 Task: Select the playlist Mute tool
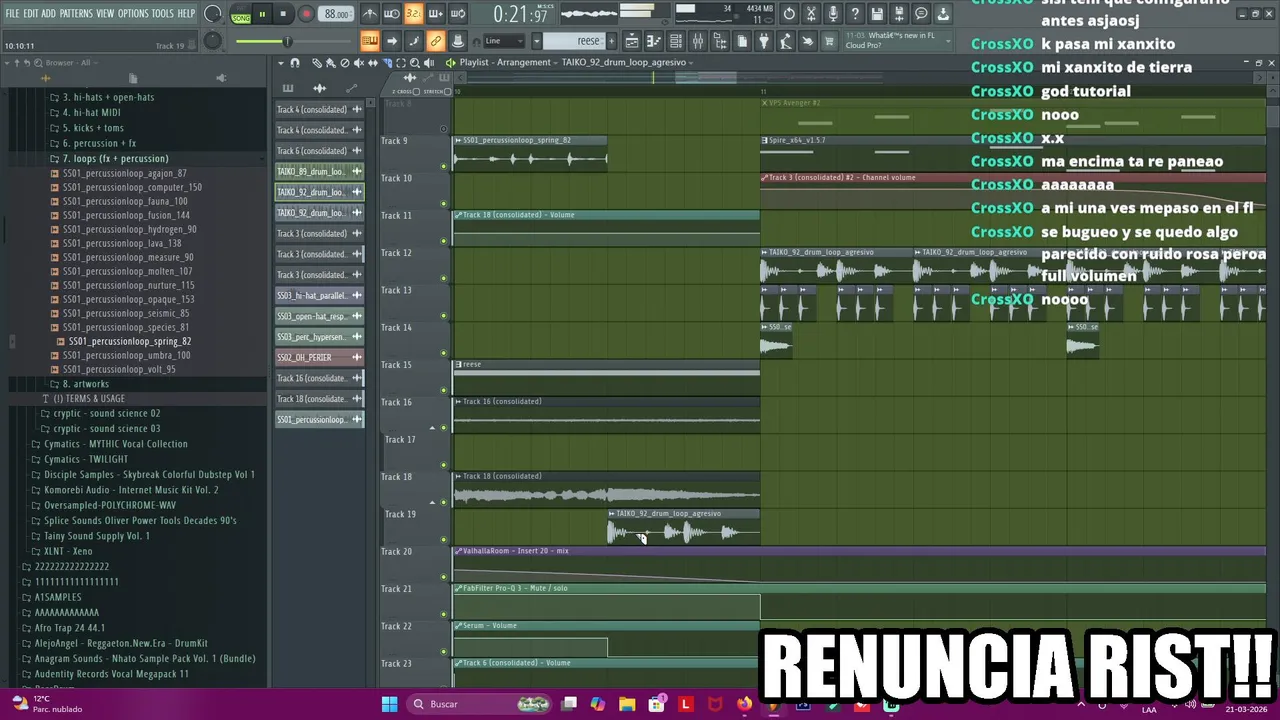coord(358,62)
